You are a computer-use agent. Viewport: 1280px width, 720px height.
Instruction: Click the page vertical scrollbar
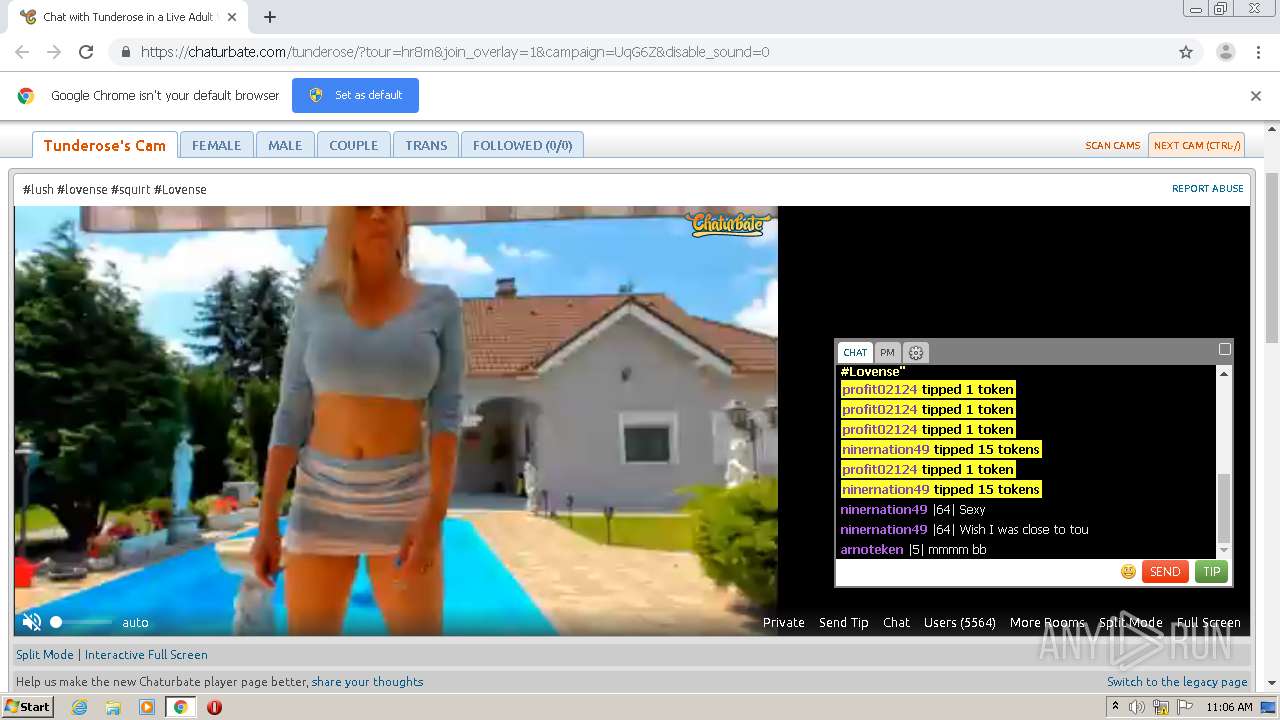pyautogui.click(x=1272, y=256)
